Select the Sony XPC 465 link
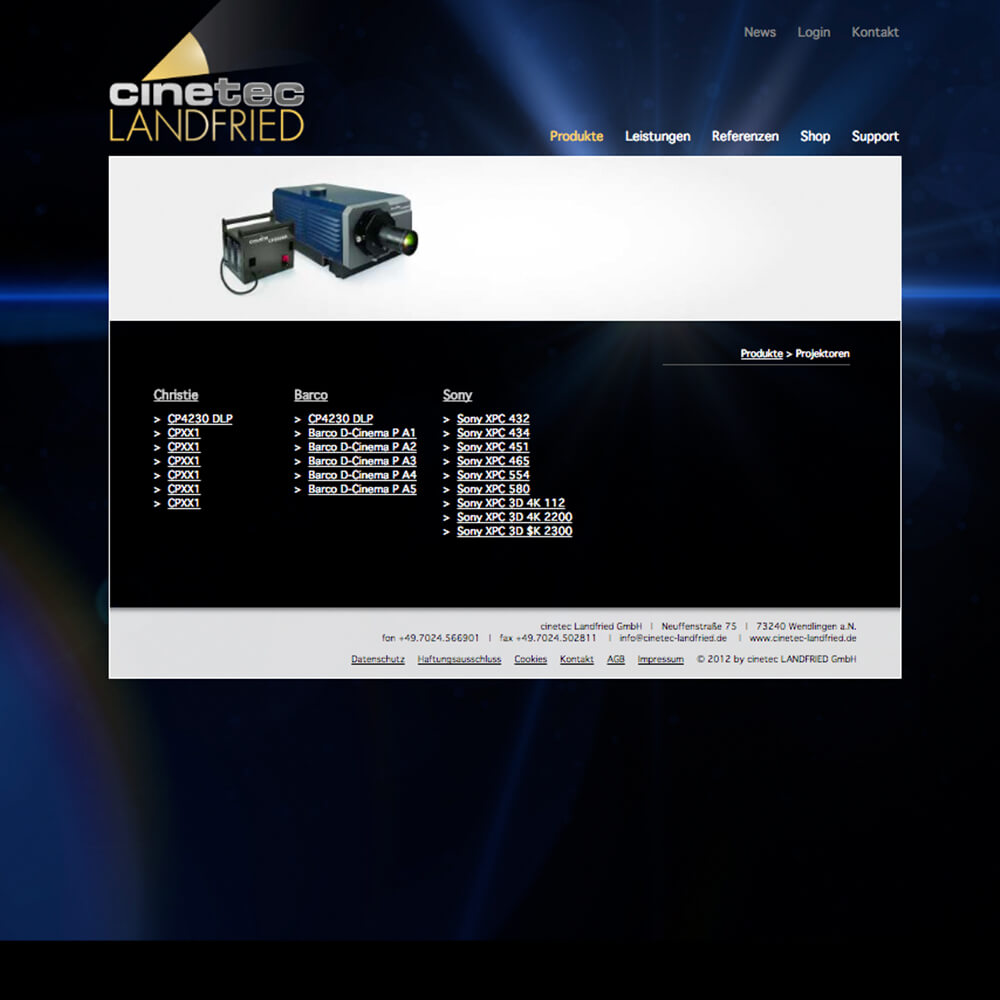1000x1000 pixels. [x=493, y=461]
